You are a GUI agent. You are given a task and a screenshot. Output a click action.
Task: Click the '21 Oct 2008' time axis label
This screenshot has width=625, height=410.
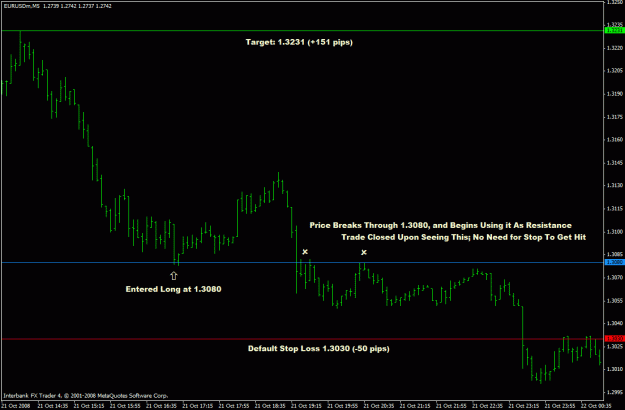pos(16,406)
